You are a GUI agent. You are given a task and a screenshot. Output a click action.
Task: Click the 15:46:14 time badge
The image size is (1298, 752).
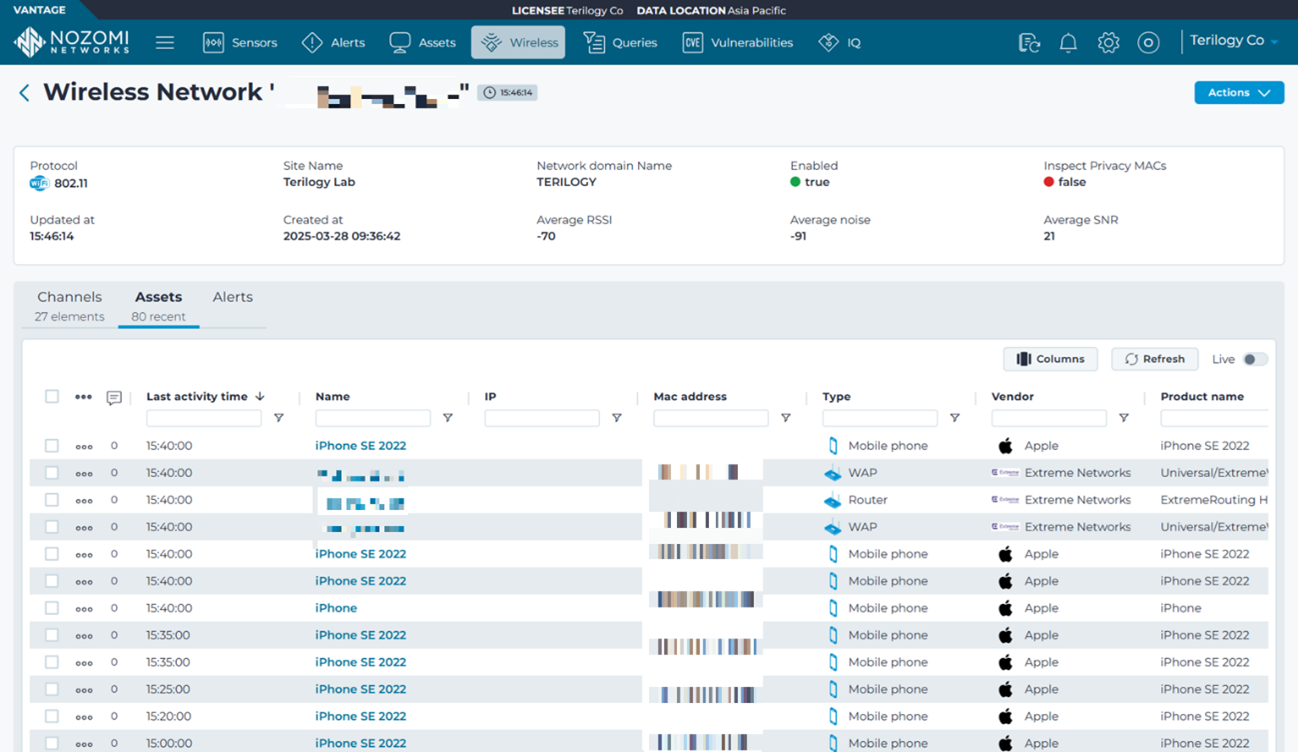click(507, 92)
